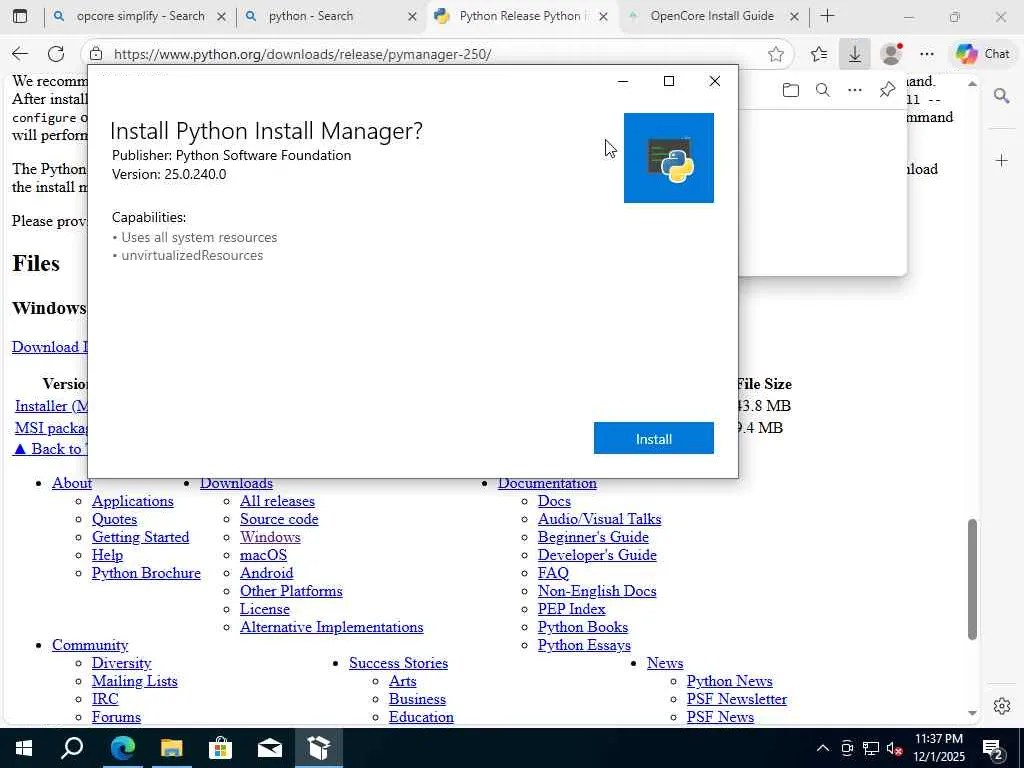Open Copilot Chat button
This screenshot has height=768, width=1024.
coord(983,54)
